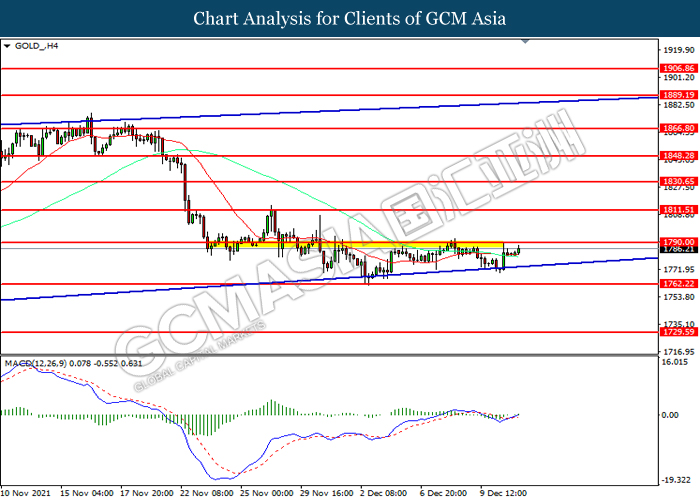Click the 1901.20 axis value
Screen dimensions: 700x500
[678, 78]
